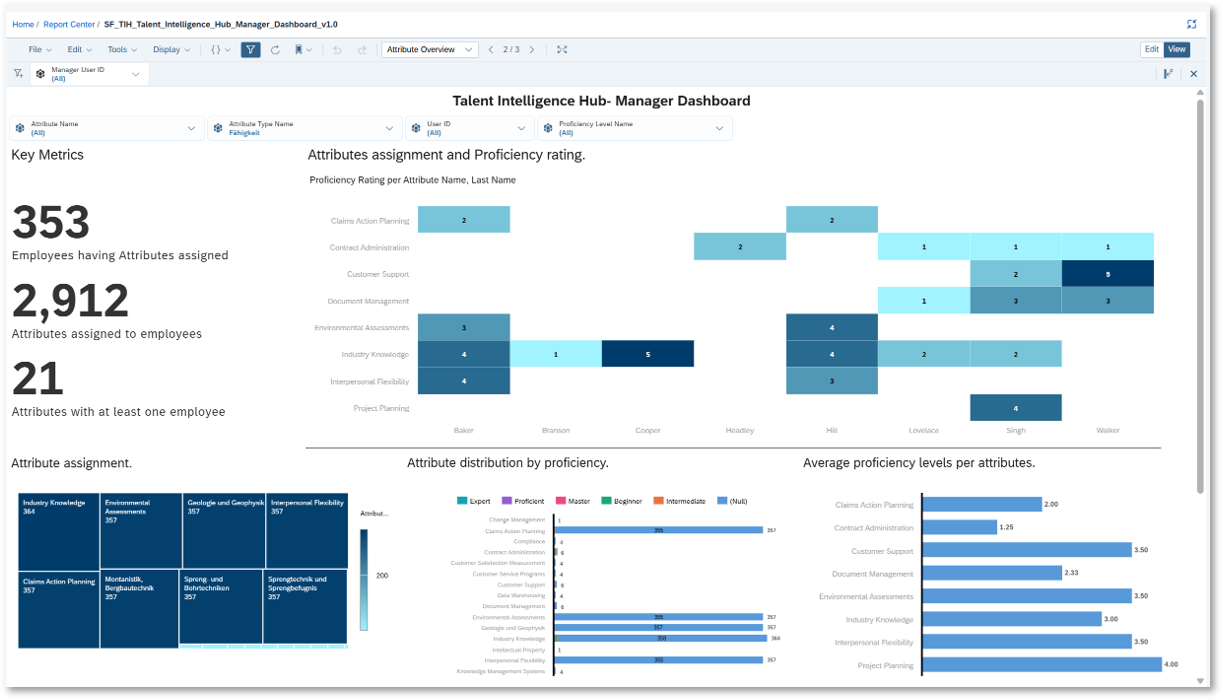
Task: Open the Display menu
Action: pos(168,49)
